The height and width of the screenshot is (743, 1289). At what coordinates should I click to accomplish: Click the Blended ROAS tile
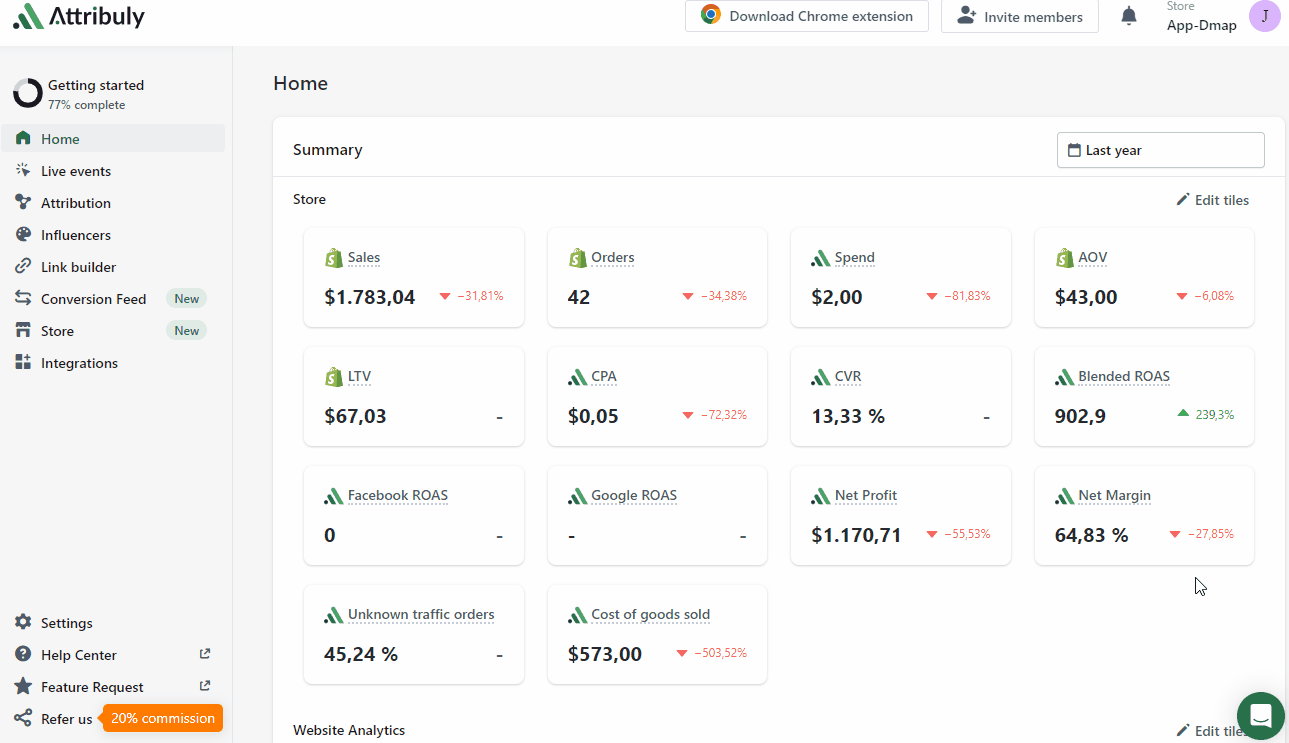pos(1143,396)
